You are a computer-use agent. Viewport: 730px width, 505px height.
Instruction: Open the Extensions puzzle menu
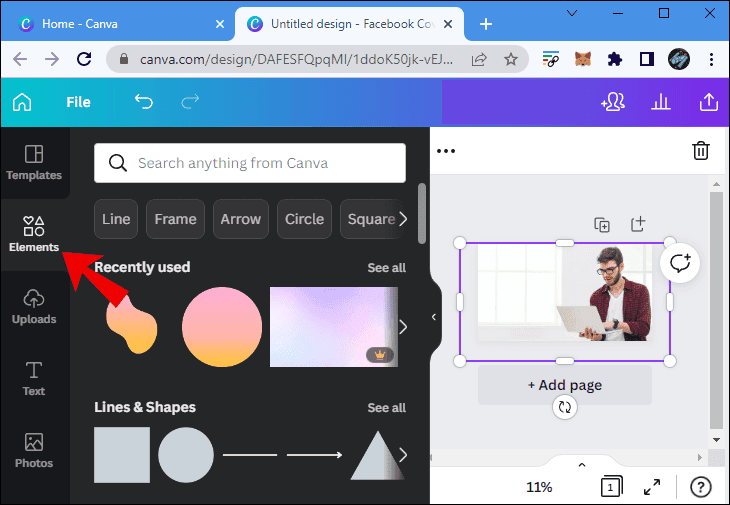(615, 59)
